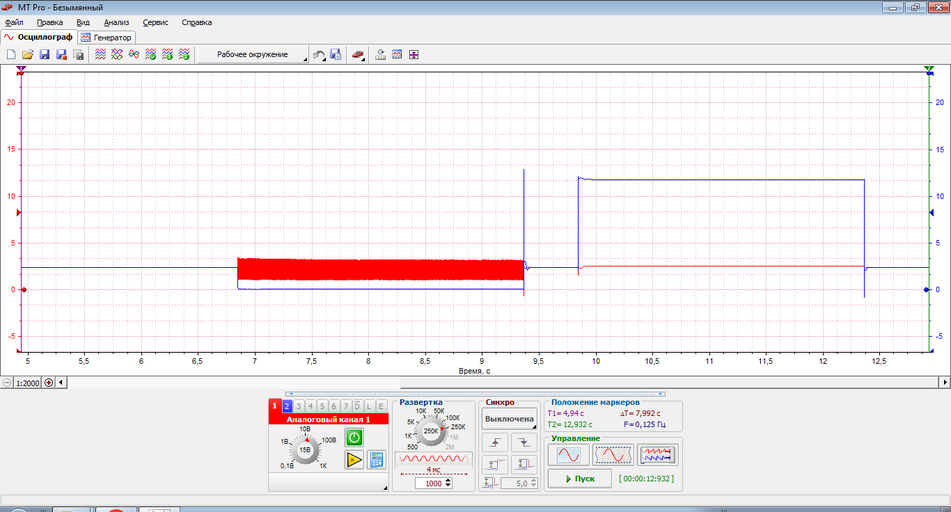Click the grayed save-all disks icon
Screen dimensions: 951x512
(78, 55)
